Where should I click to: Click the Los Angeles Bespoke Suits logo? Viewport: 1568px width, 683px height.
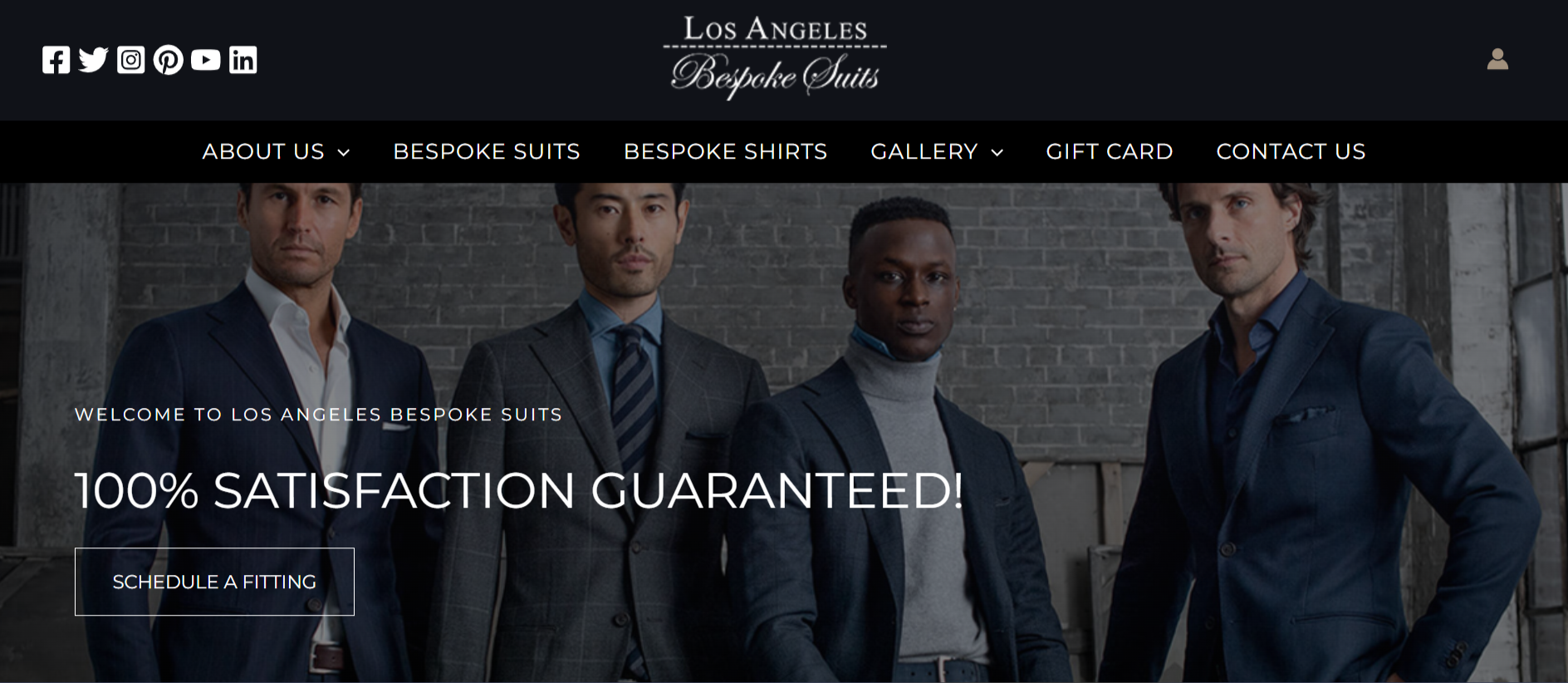(x=775, y=57)
